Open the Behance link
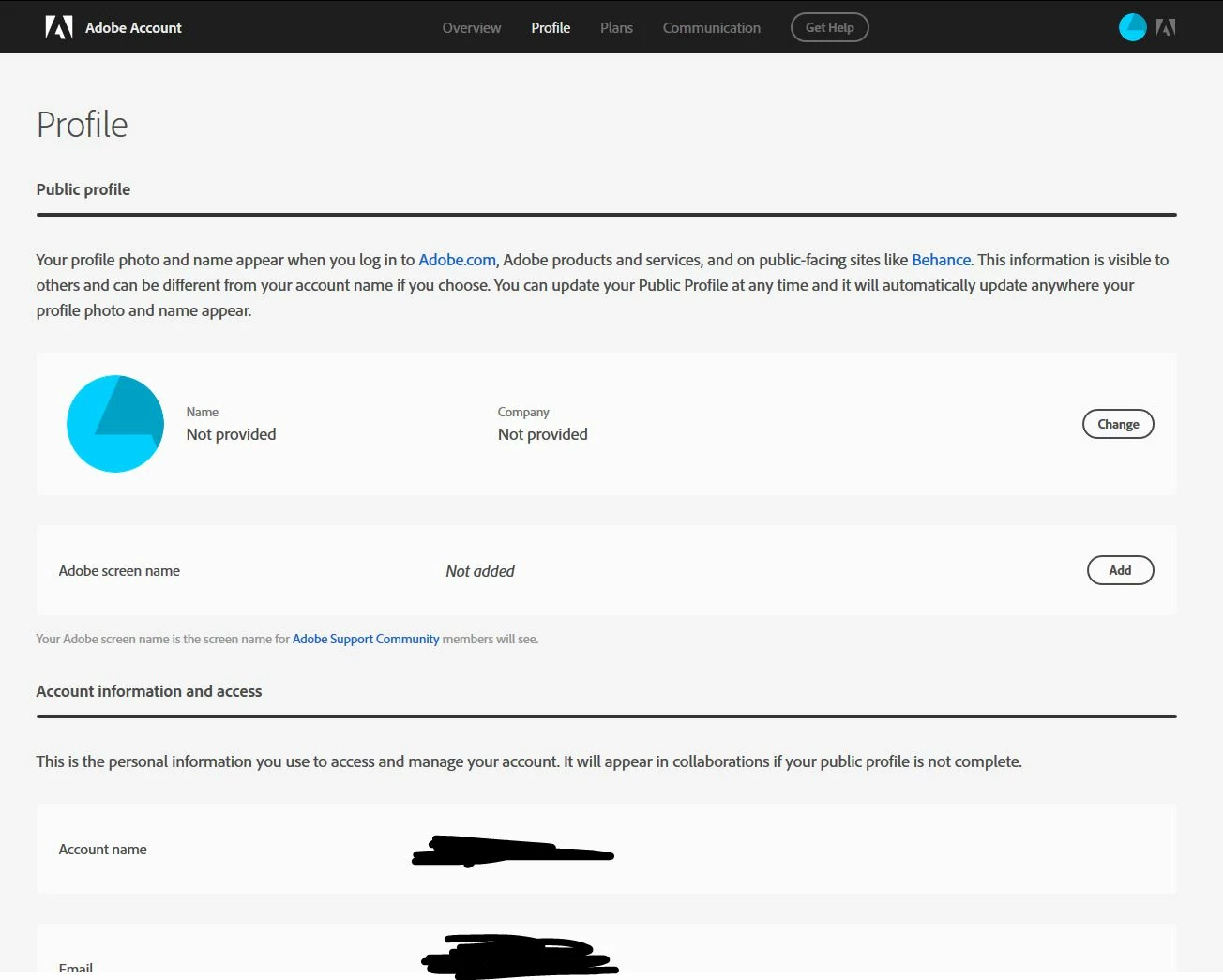1223x980 pixels. click(x=941, y=260)
